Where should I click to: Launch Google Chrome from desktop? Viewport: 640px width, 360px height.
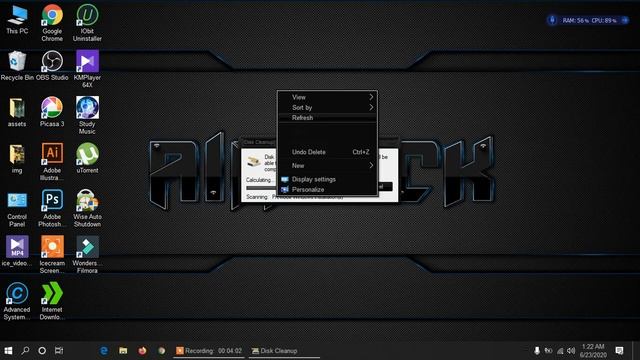[x=52, y=22]
